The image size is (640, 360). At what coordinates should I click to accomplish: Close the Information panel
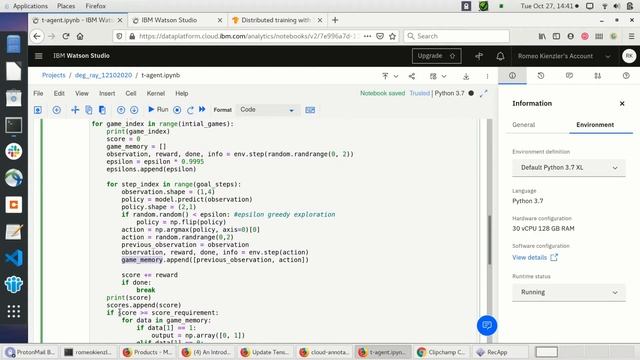point(622,103)
